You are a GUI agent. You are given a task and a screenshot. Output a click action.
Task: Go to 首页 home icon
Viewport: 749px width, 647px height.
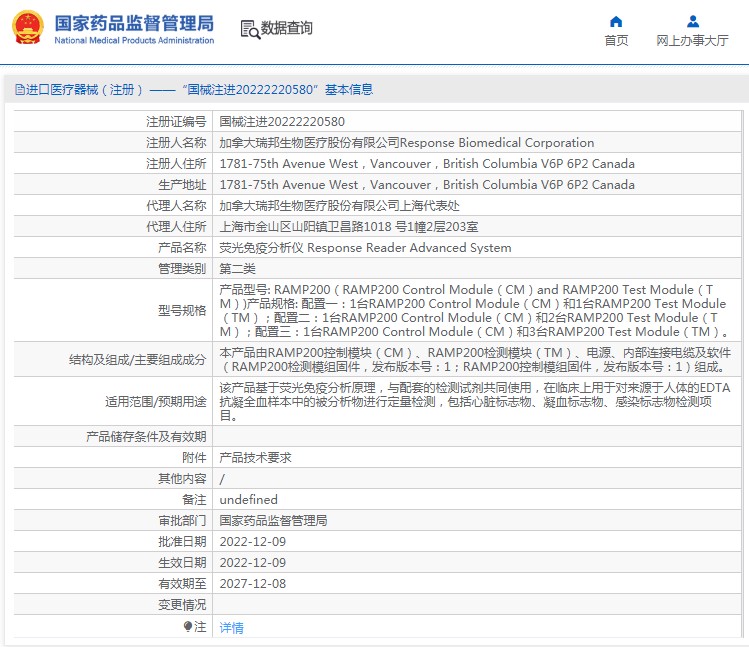coord(616,22)
